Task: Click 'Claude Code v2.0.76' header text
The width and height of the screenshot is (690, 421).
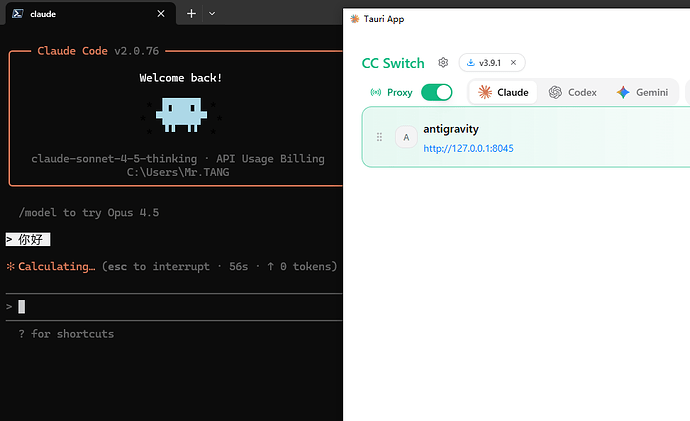Action: (98, 51)
